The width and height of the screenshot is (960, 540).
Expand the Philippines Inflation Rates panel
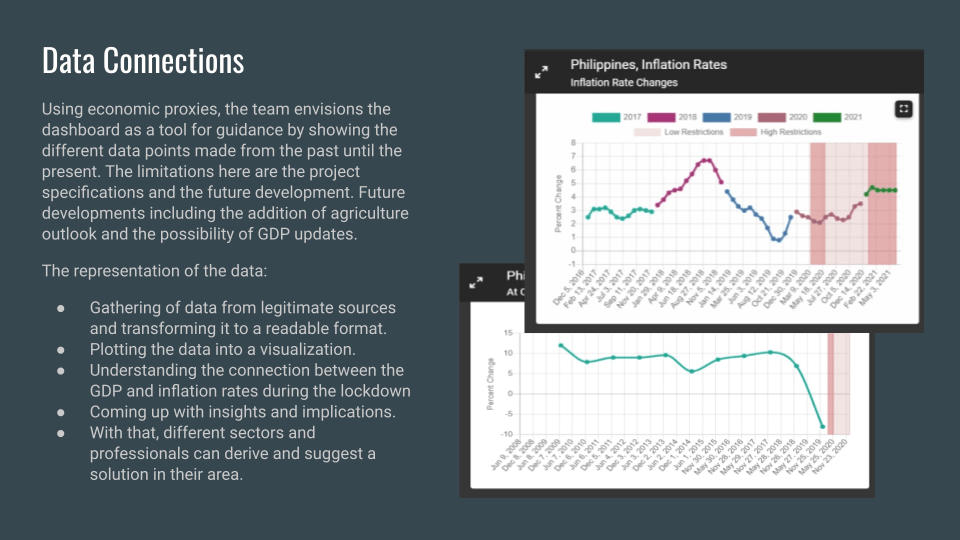[x=541, y=72]
